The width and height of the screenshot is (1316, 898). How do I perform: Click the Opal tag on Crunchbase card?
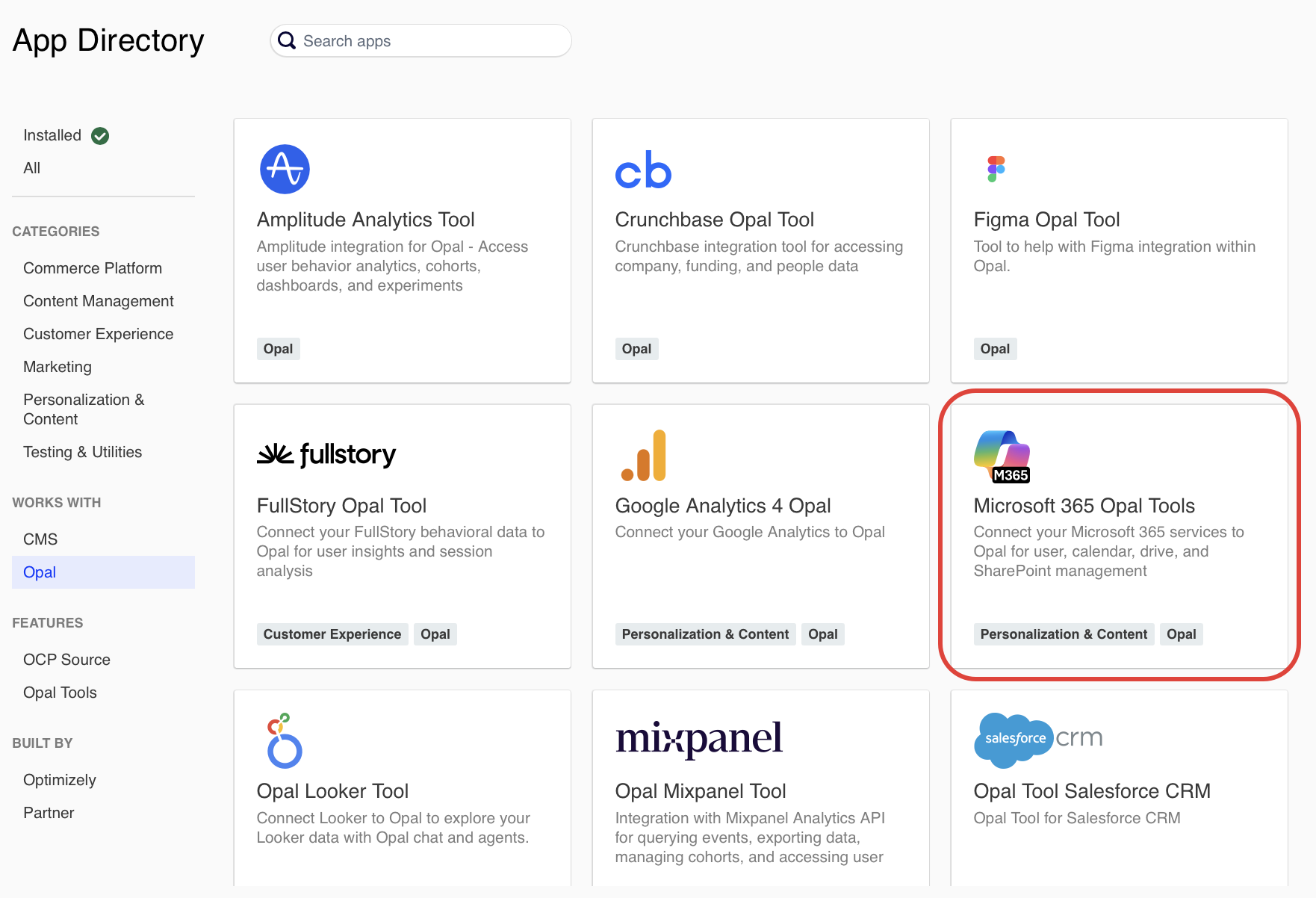(x=636, y=349)
